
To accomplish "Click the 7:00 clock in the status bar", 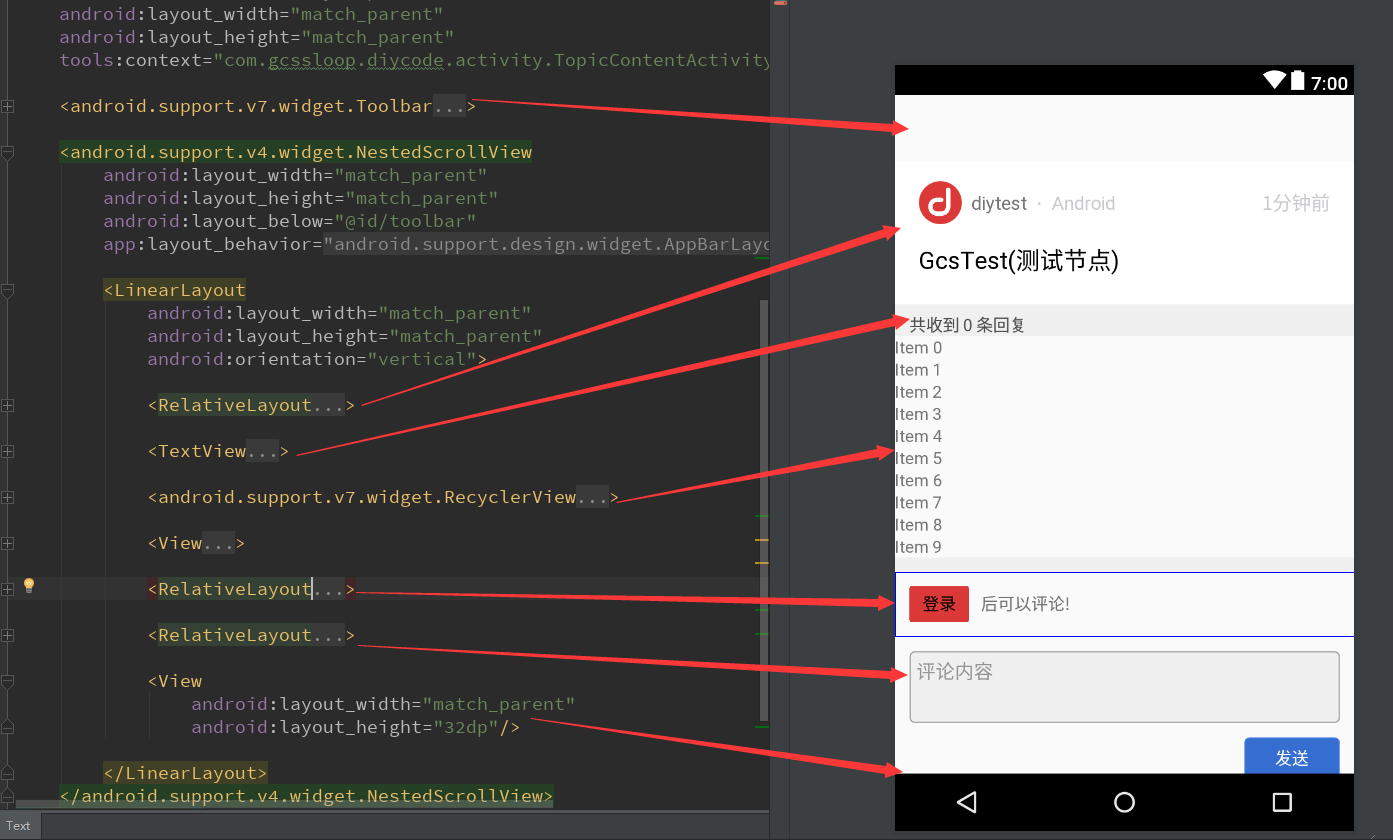I will 1332,82.
